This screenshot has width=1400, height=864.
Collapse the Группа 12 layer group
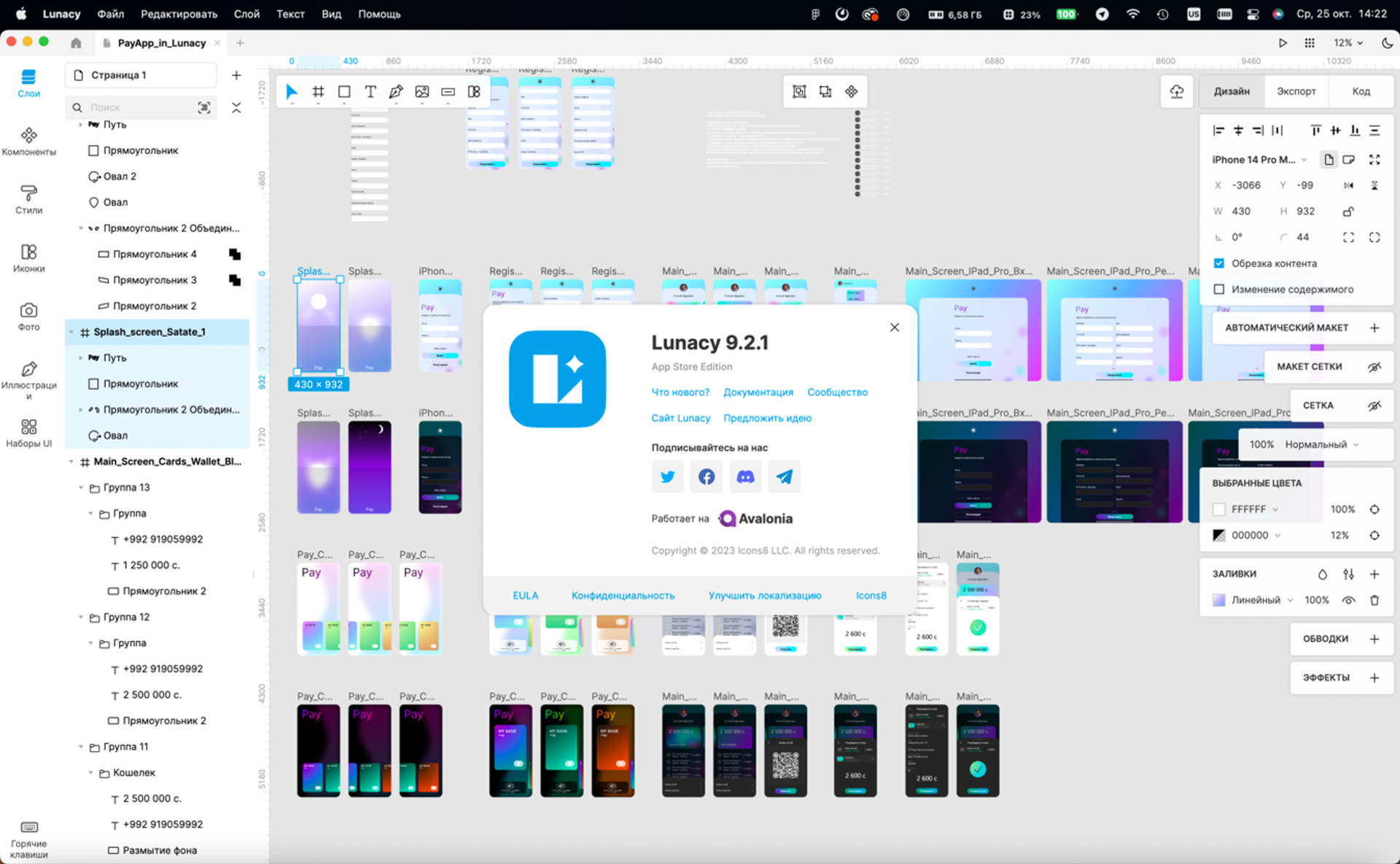point(81,618)
